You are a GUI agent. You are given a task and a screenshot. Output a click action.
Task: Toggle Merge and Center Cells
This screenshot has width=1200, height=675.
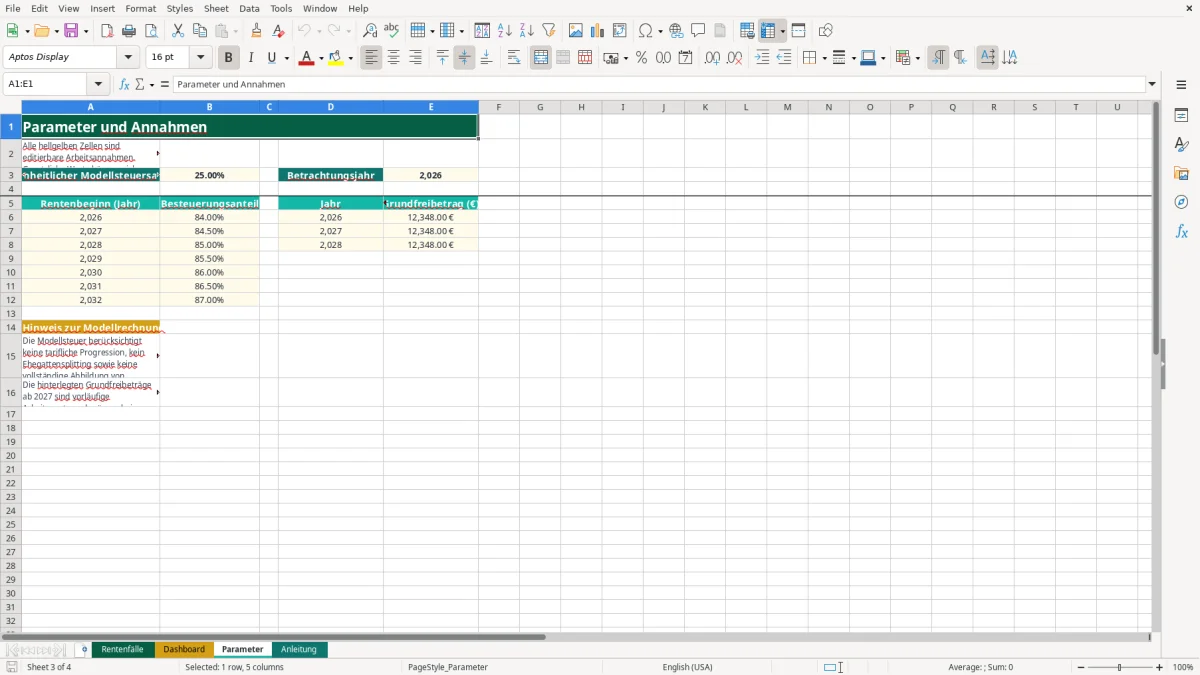pyautogui.click(x=541, y=58)
